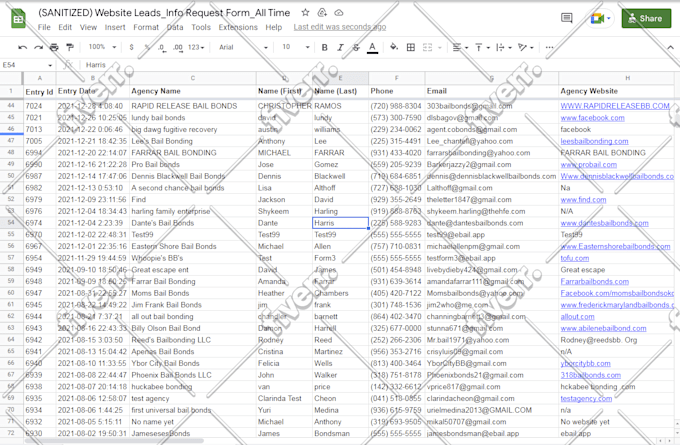Viewport: 680px width, 445px height.
Task: Open ybercitybb.com link
Action: point(585,363)
